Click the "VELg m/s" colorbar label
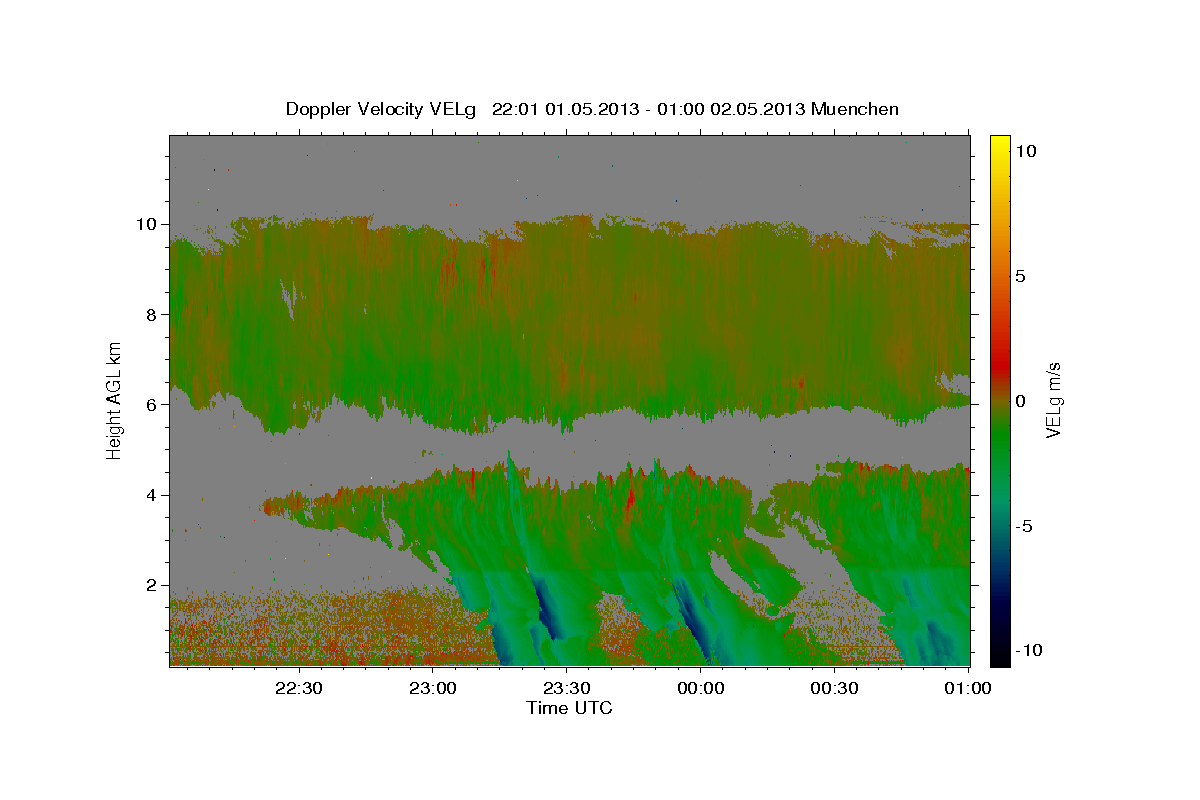Image resolution: width=1200 pixels, height=800 pixels. [x=1053, y=400]
